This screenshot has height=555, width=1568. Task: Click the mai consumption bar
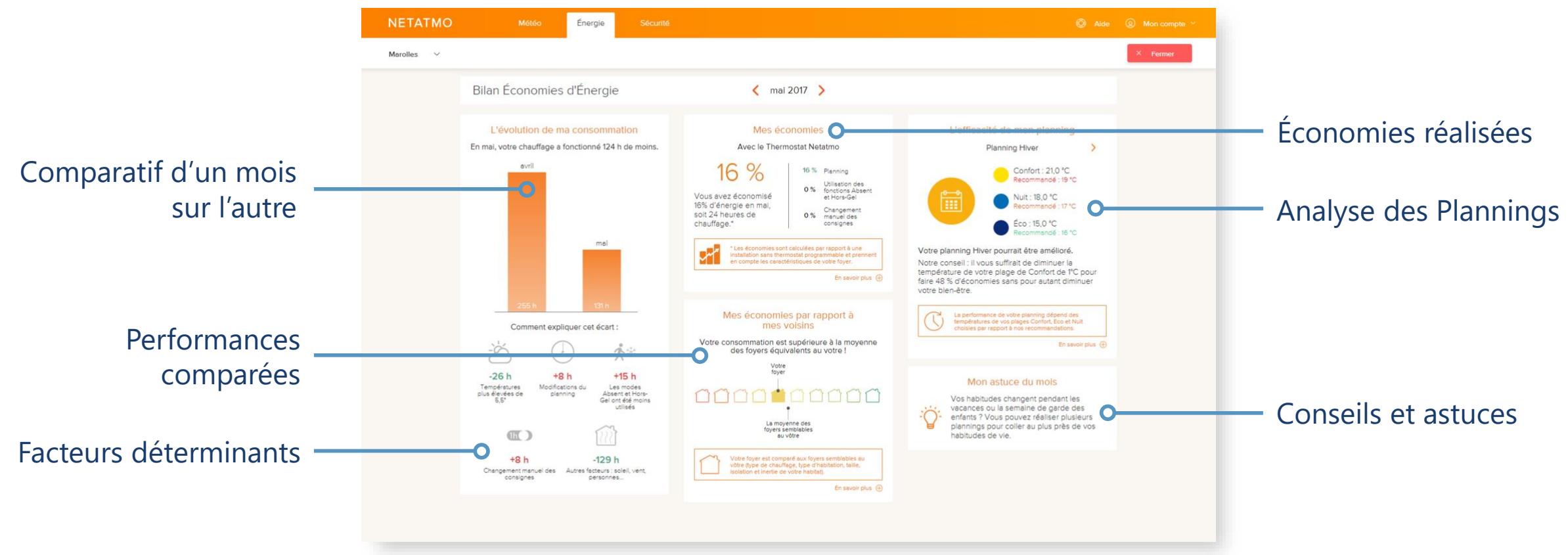[601, 280]
